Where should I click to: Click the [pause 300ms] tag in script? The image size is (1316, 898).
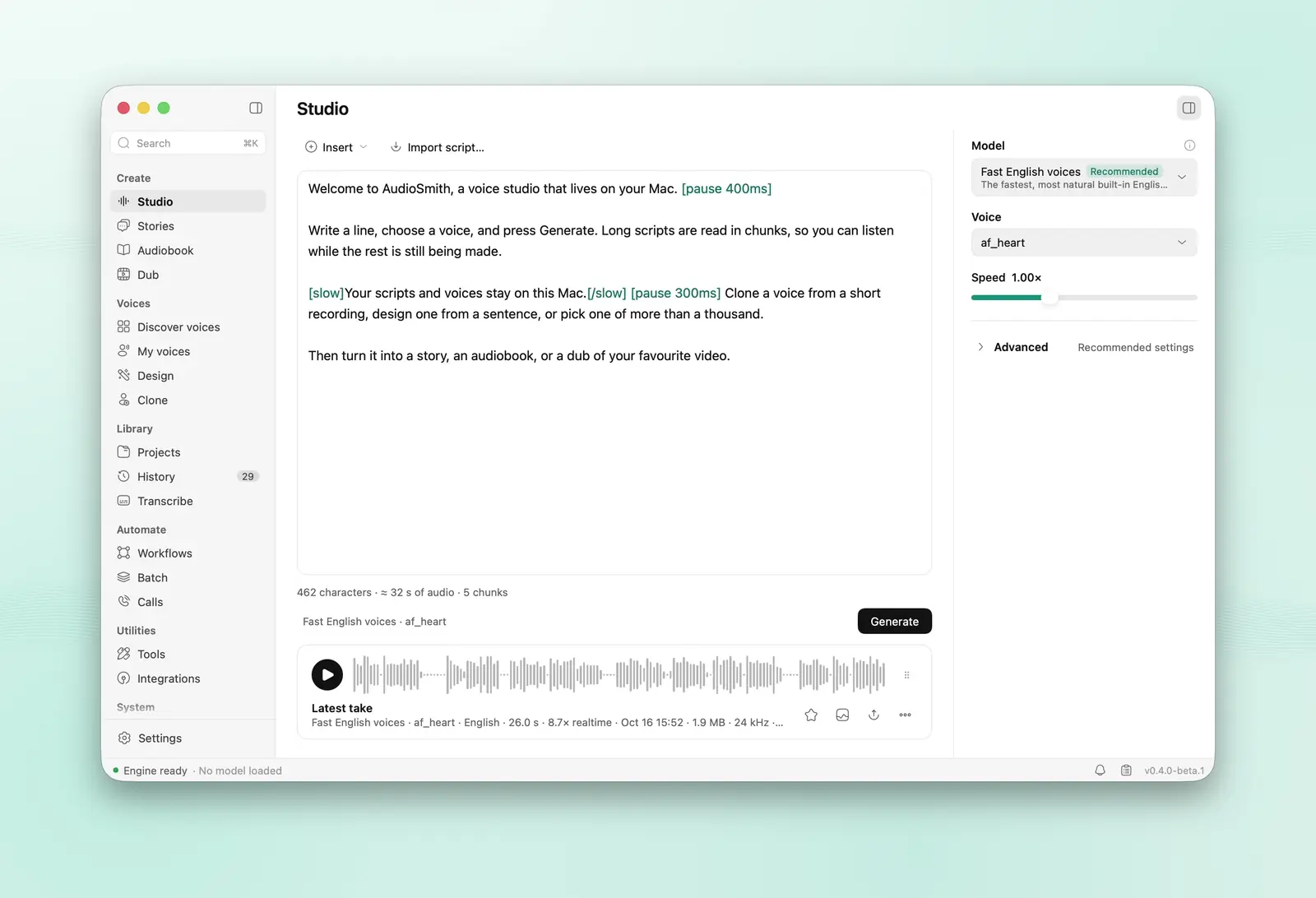point(675,294)
